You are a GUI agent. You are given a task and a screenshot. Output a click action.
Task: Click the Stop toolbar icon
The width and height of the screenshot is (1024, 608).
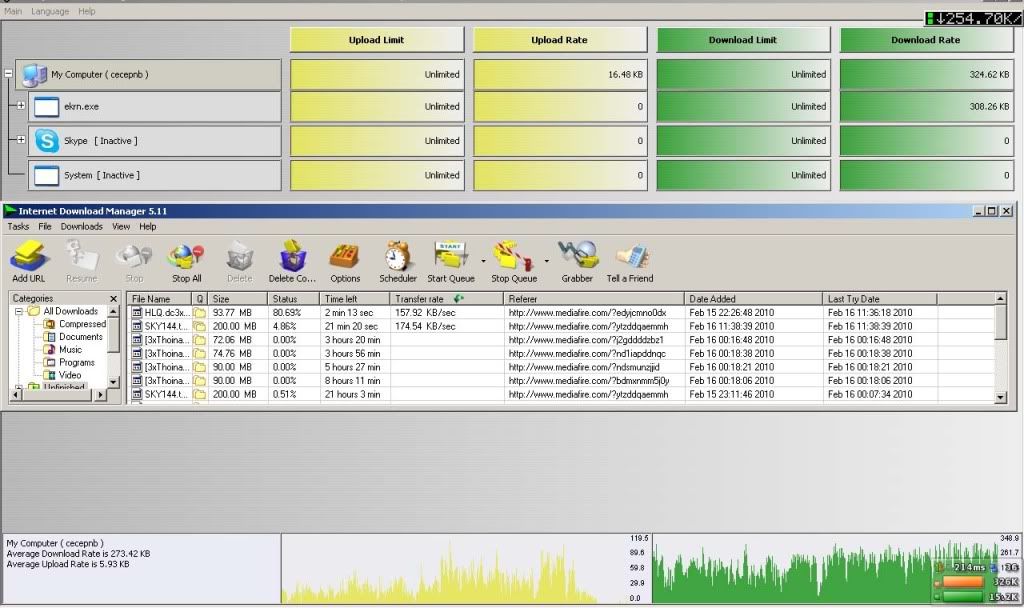[134, 255]
